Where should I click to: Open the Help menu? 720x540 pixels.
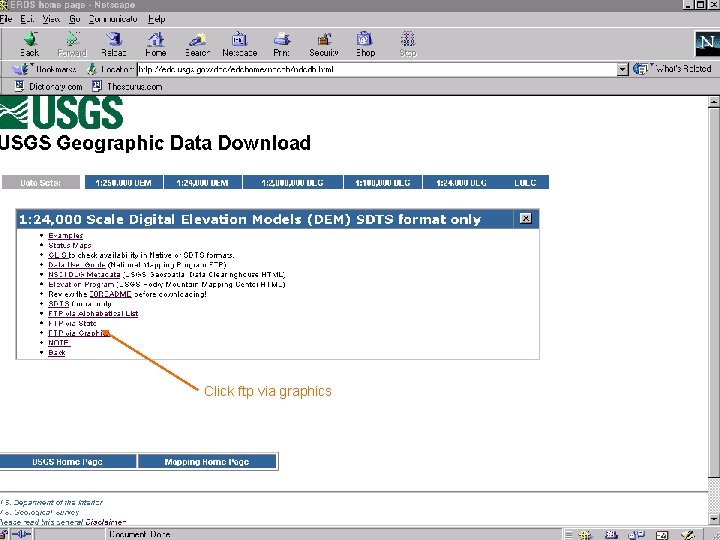click(x=157, y=19)
